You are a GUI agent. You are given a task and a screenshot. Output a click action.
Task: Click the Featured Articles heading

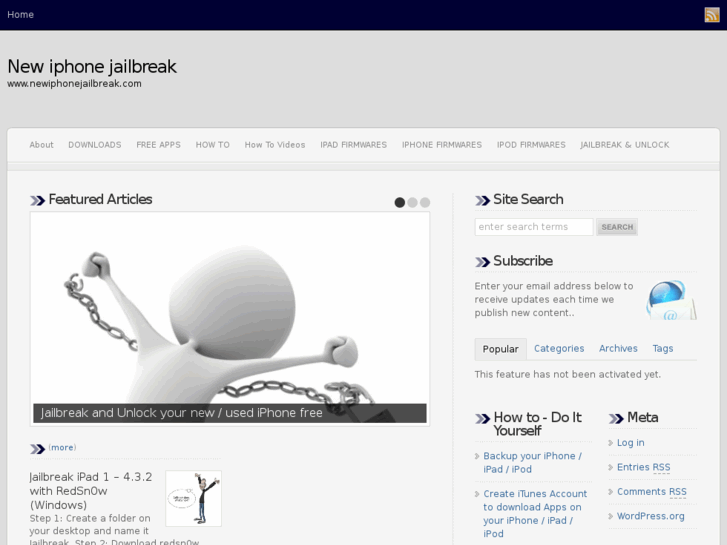pos(100,199)
